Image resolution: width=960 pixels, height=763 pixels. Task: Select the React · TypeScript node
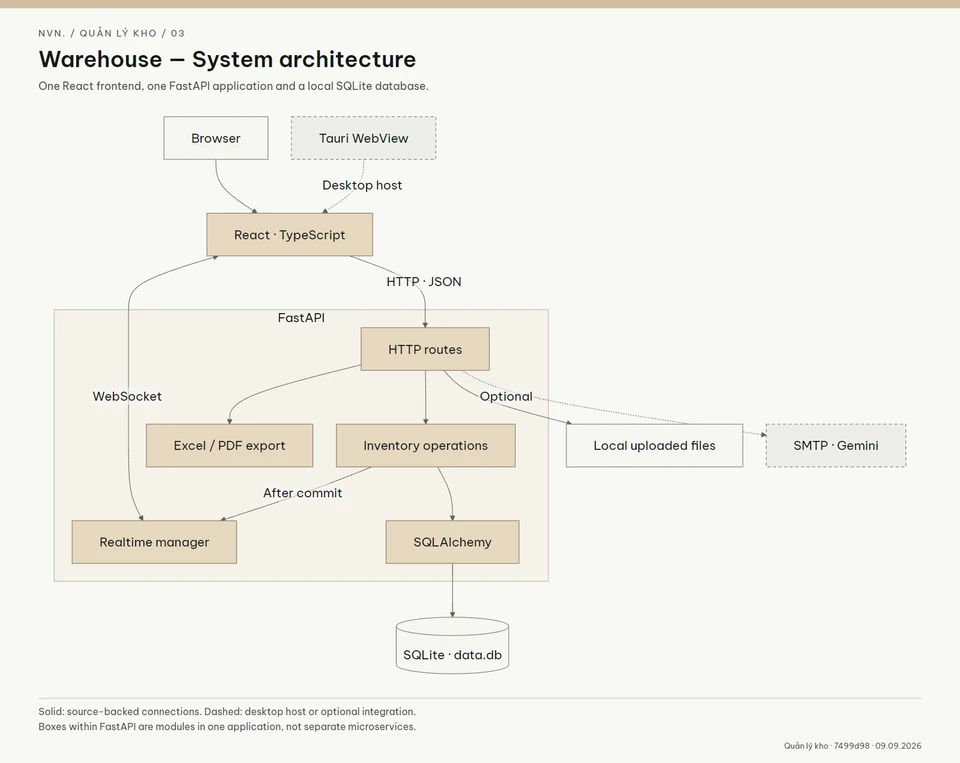290,235
